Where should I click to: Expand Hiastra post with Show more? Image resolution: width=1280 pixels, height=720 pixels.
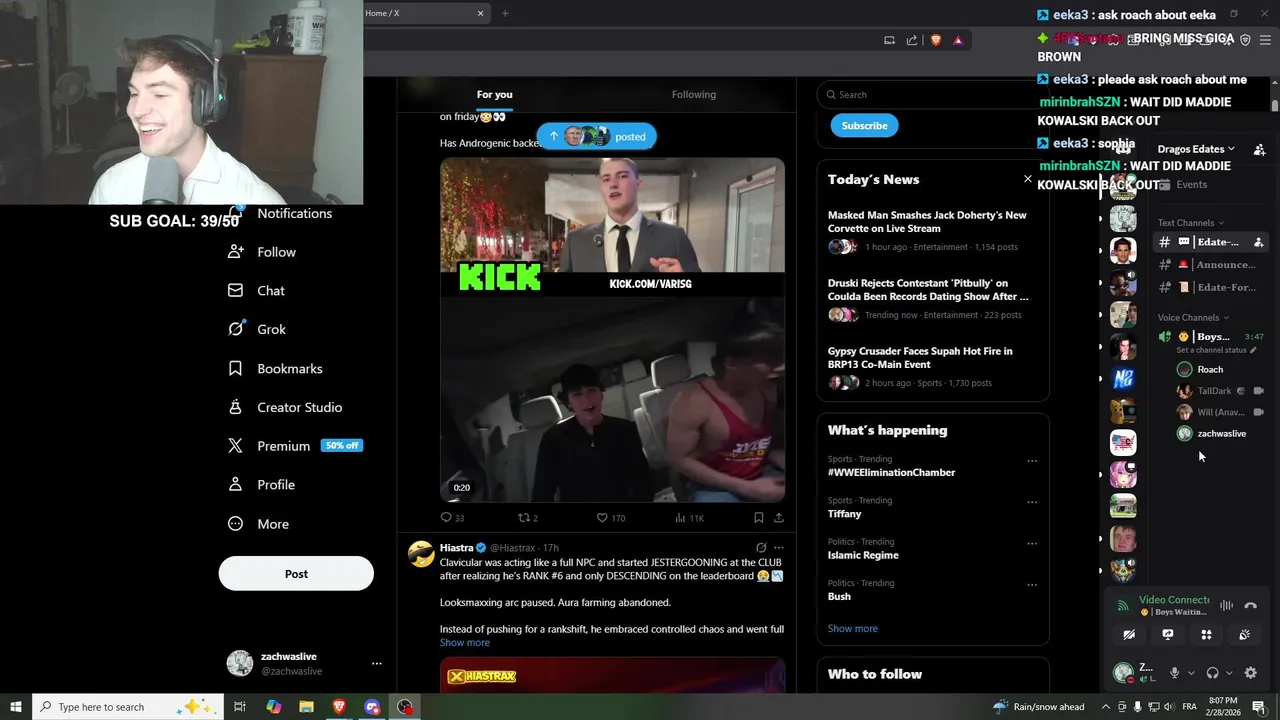(464, 642)
